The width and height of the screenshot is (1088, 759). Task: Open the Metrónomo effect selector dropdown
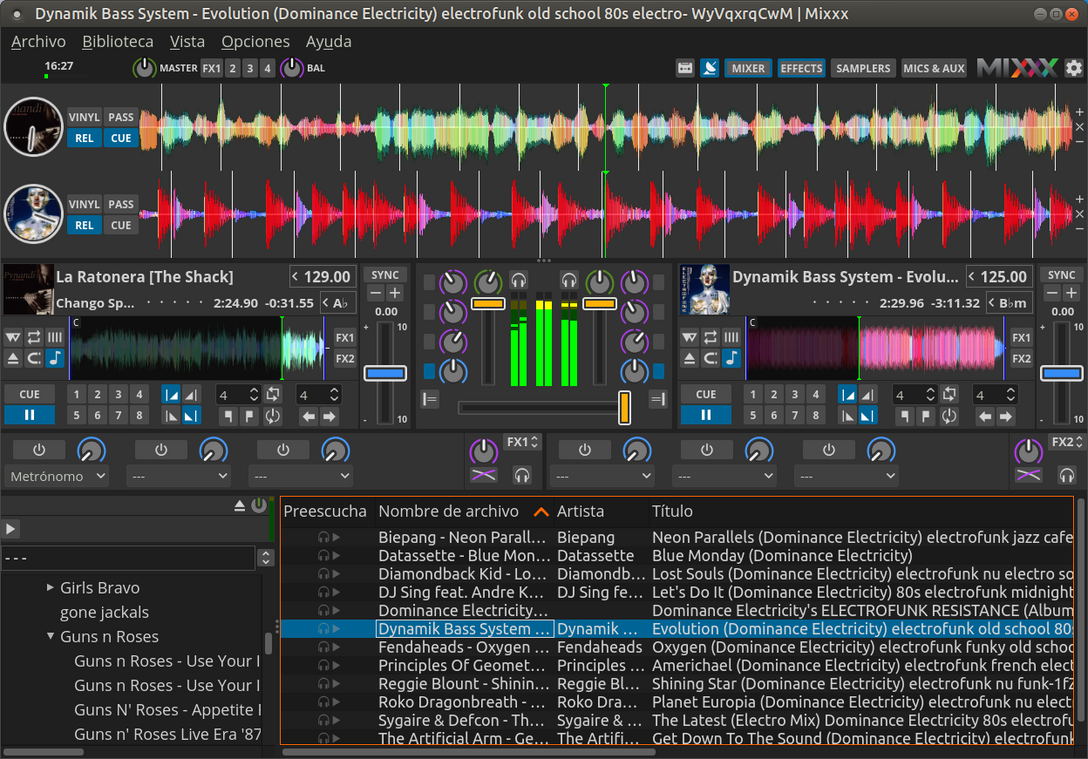tap(56, 476)
